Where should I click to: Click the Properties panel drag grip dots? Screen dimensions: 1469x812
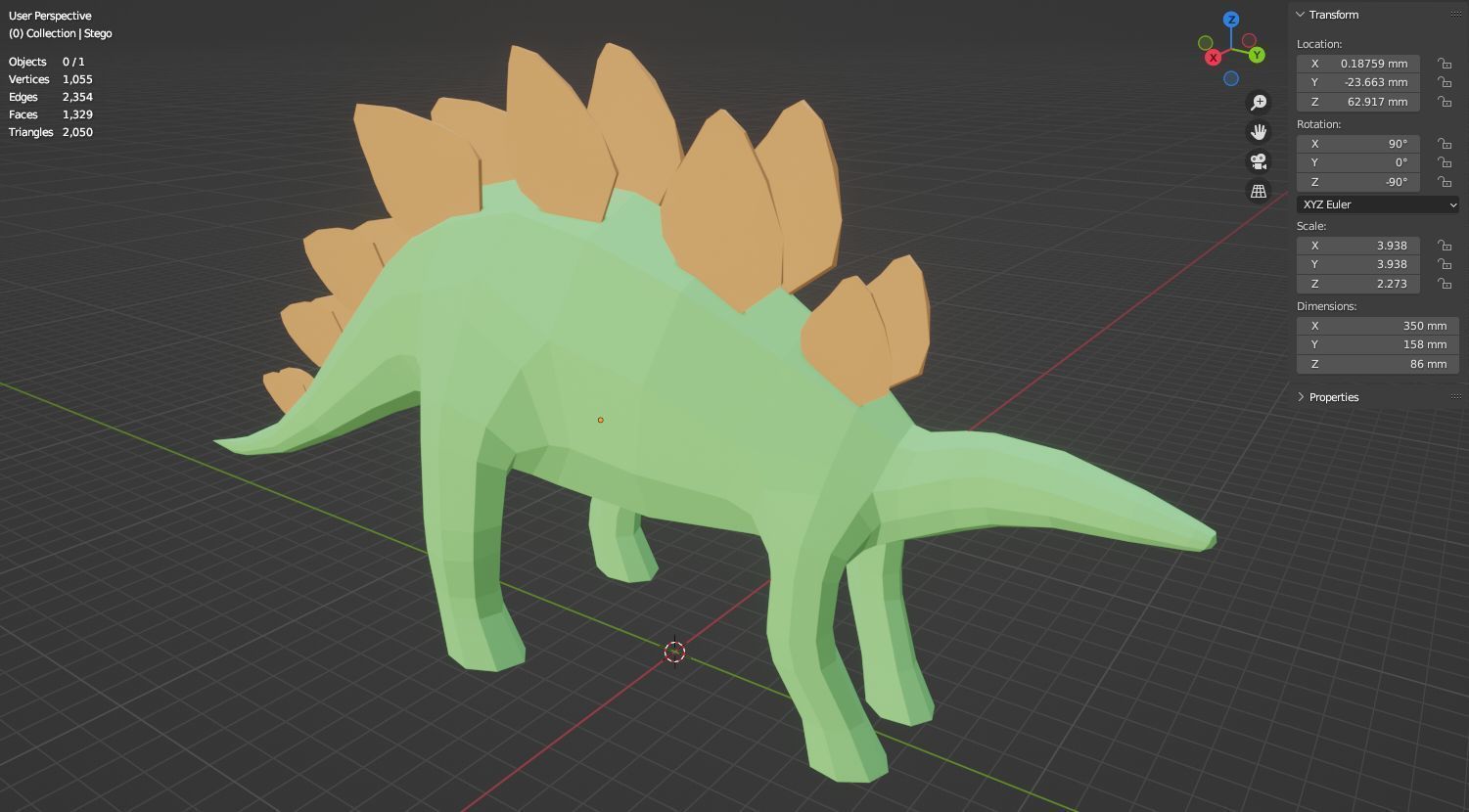[1455, 397]
